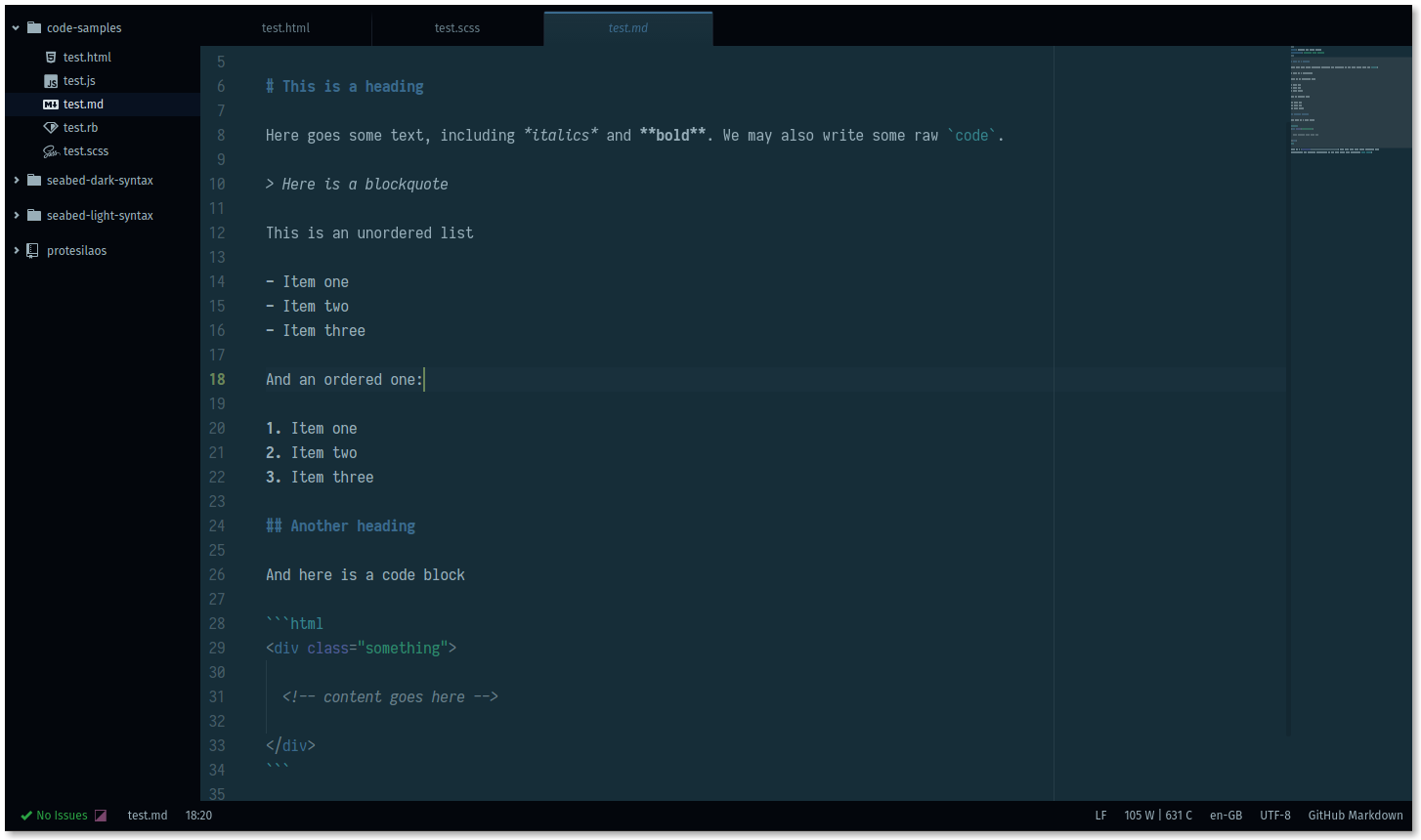Image resolution: width=1421 pixels, height=840 pixels.
Task: Click line number 18 in gutter
Action: (217, 380)
